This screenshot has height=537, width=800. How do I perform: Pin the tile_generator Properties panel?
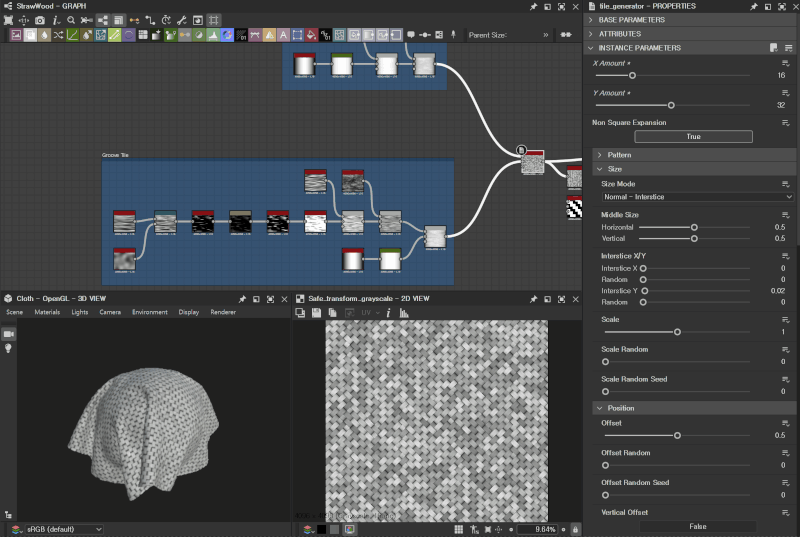point(753,6)
